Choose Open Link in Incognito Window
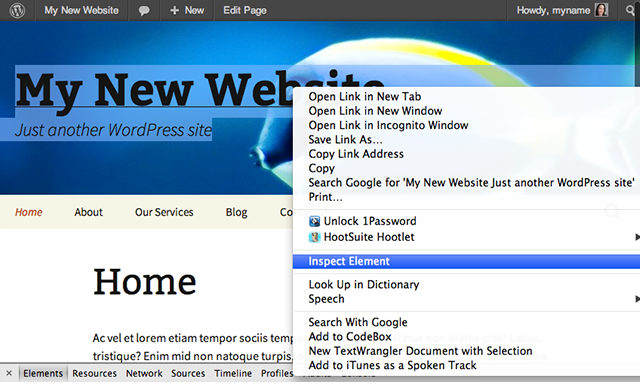The image size is (640, 382). pos(388,125)
